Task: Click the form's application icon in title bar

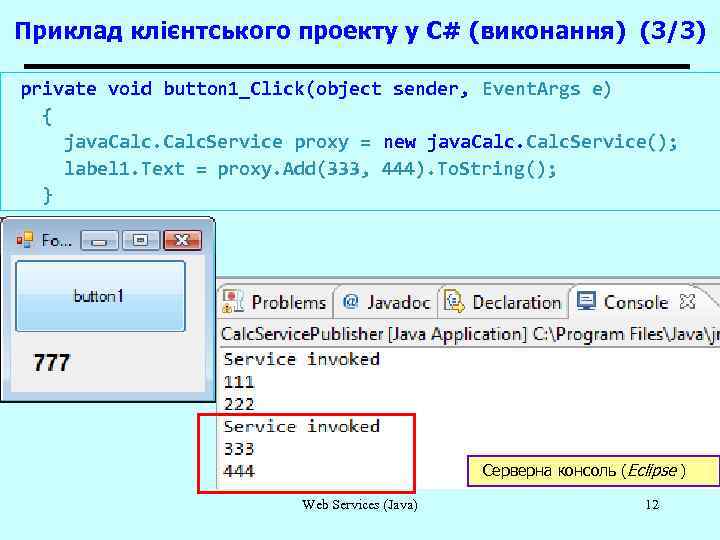Action: pos(25,240)
